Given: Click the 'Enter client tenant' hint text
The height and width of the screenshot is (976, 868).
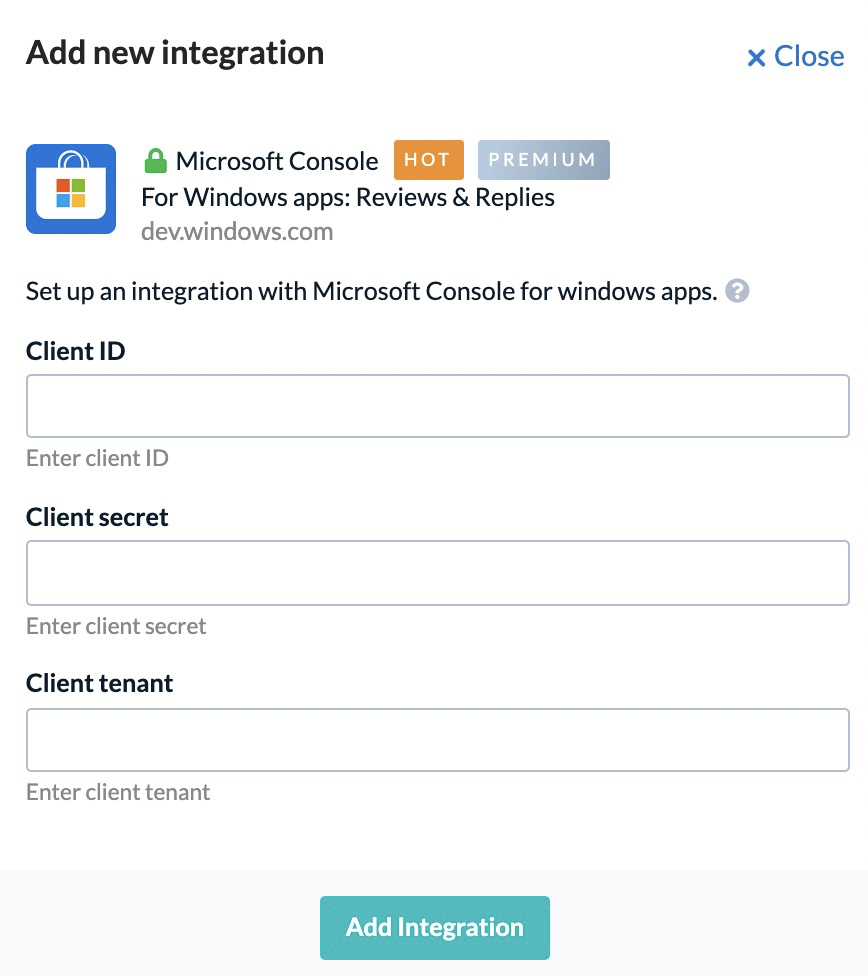Looking at the screenshot, I should (118, 792).
